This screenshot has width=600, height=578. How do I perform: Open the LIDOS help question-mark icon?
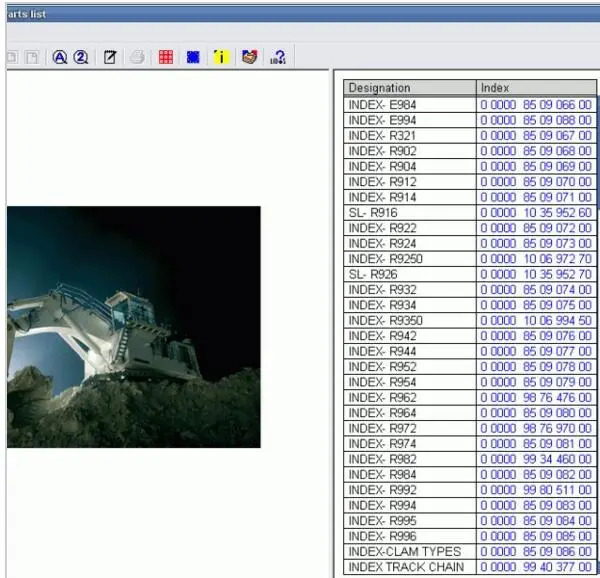[278, 57]
